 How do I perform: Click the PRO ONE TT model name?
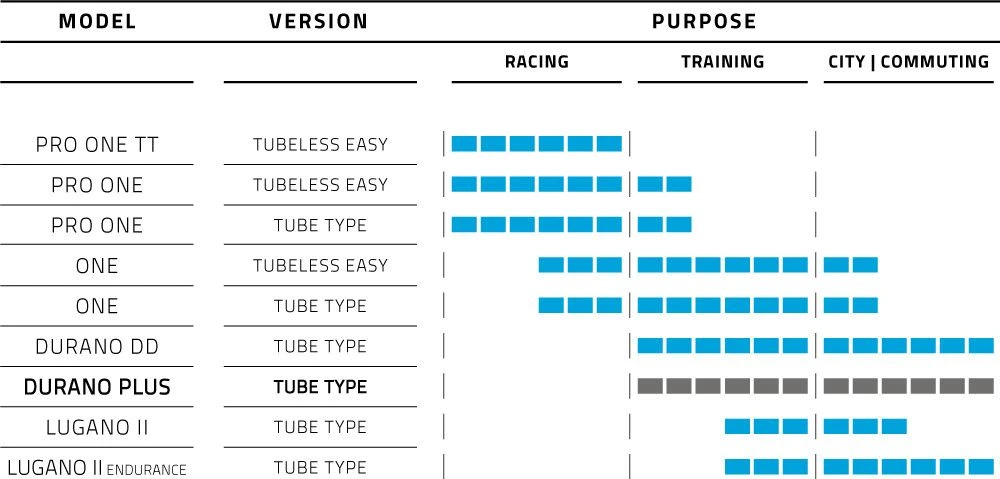[96, 144]
